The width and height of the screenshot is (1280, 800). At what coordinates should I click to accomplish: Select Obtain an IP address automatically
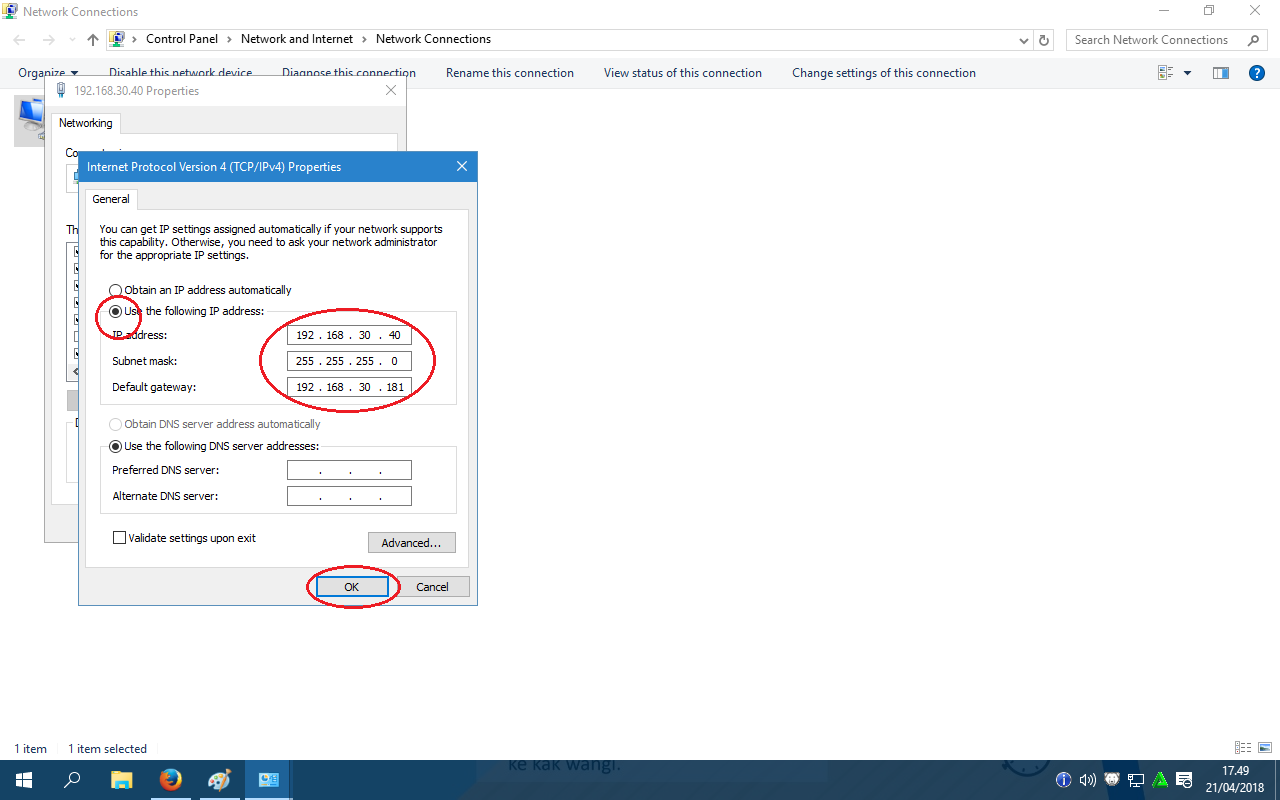coord(115,289)
